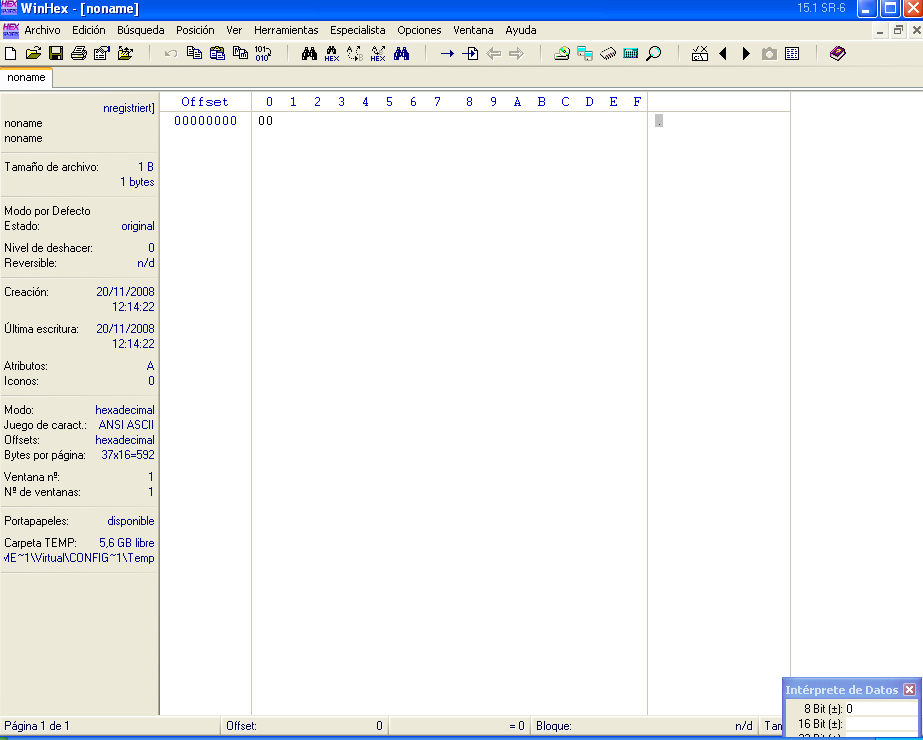
Task: Click the Bloque field in the status bar
Action: 645,726
